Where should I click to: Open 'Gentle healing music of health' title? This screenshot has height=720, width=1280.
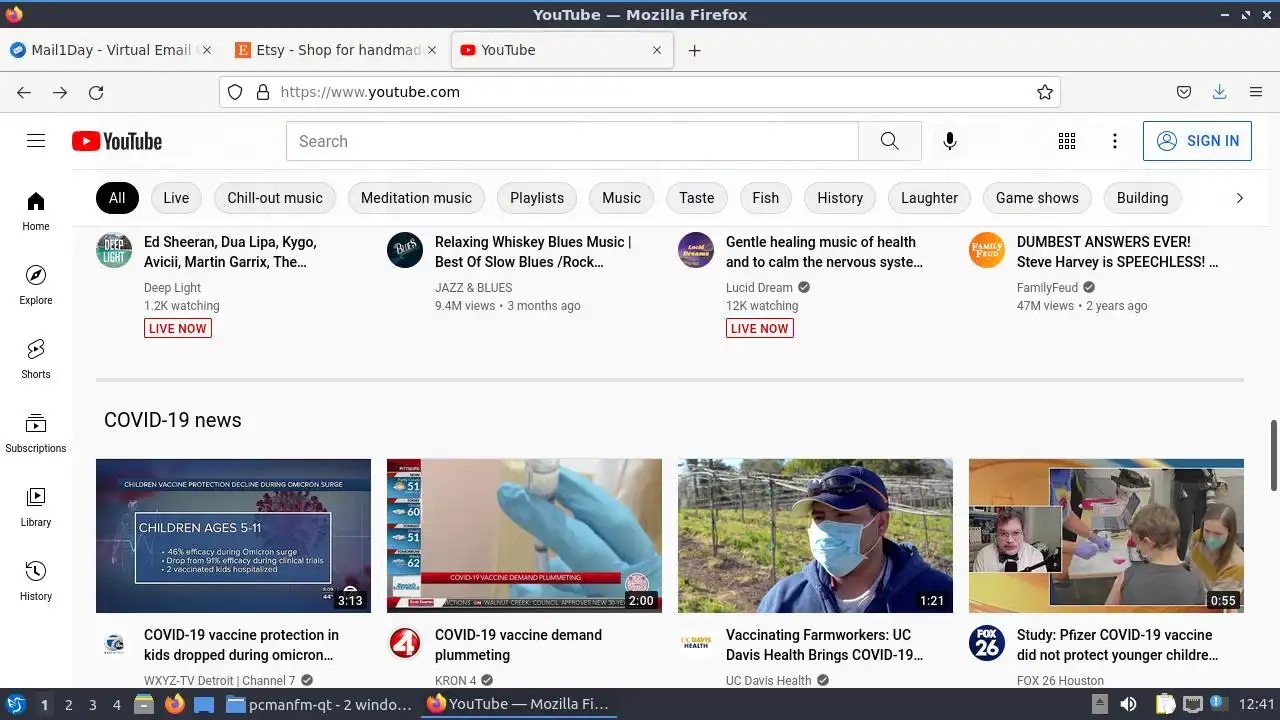[x=825, y=252]
